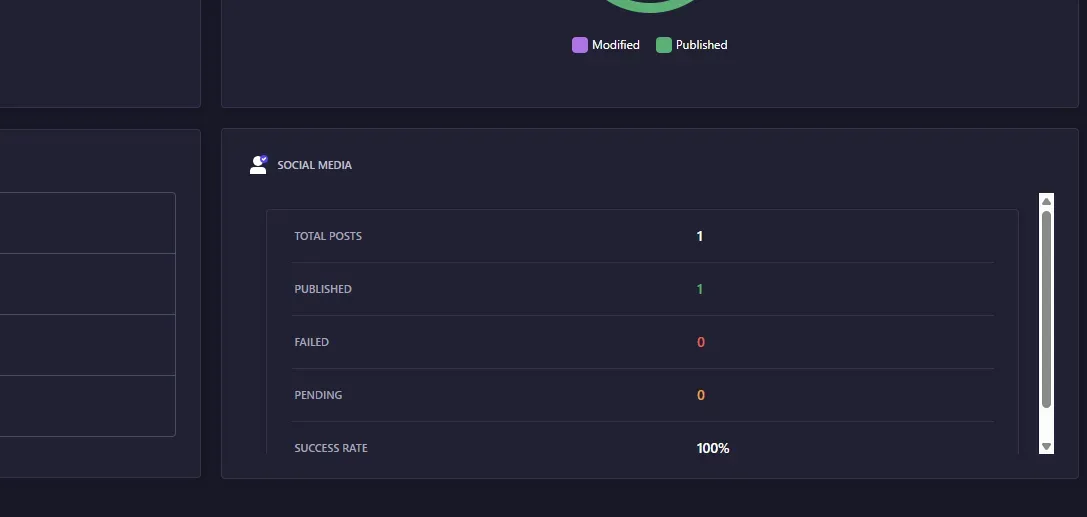The image size is (1087, 517).
Task: Click the Published legend label
Action: pyautogui.click(x=701, y=45)
